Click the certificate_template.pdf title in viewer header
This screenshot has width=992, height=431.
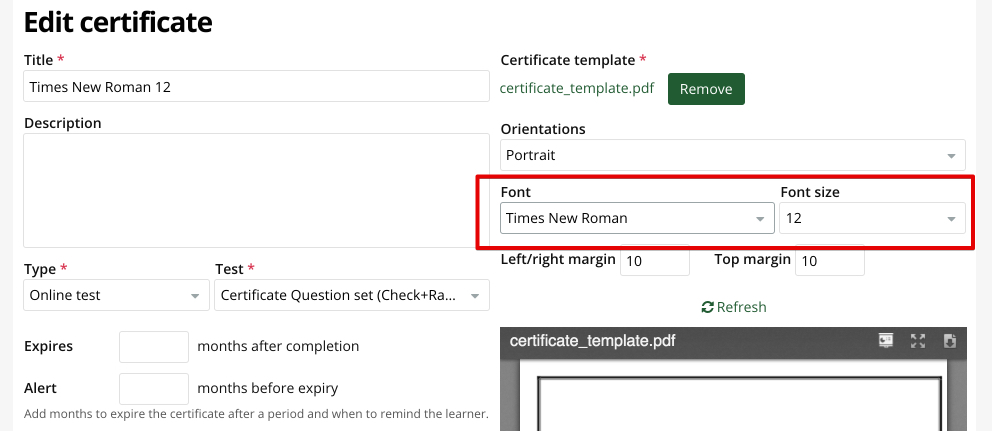(592, 341)
